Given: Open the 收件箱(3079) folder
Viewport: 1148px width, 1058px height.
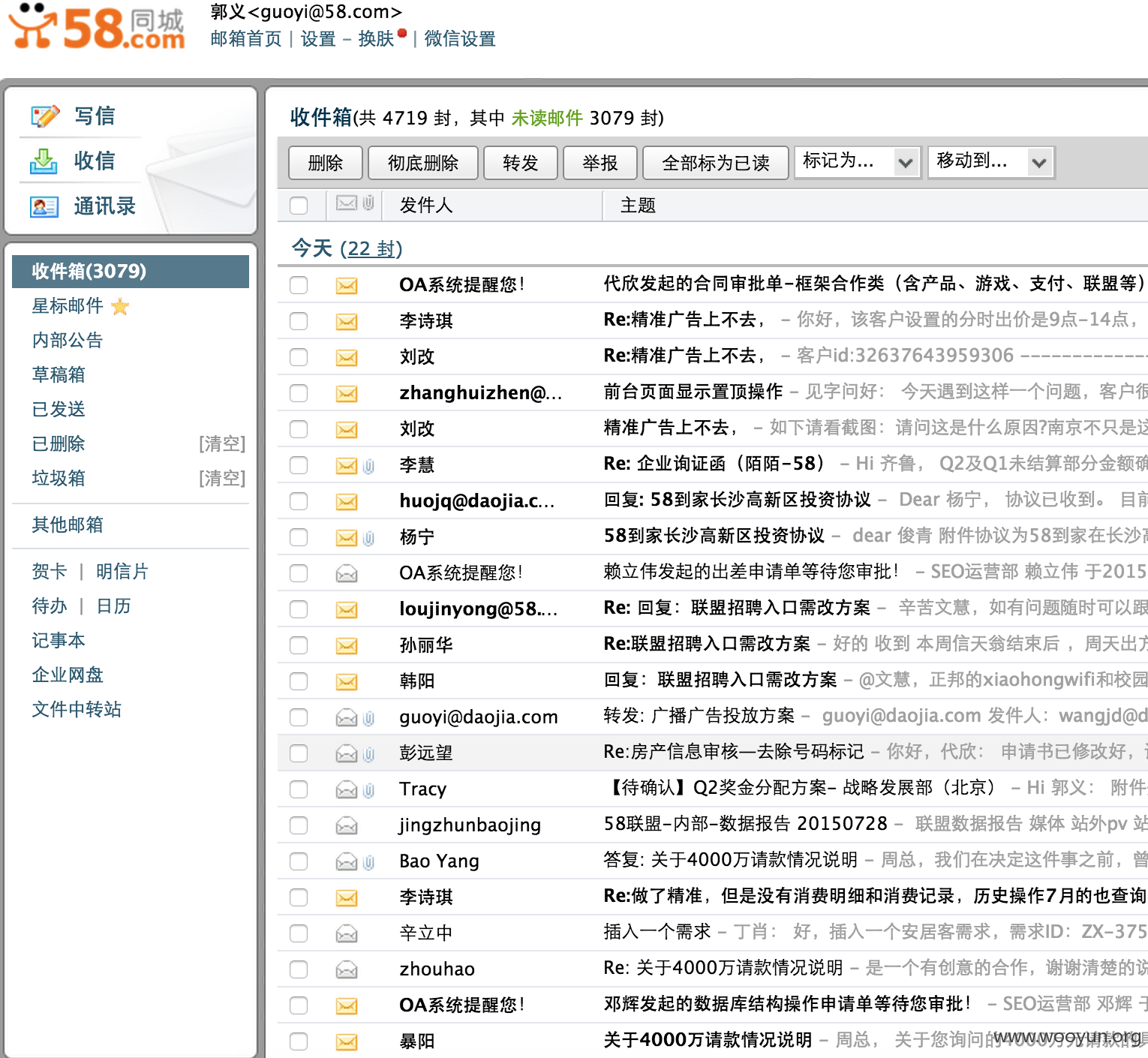Looking at the screenshot, I should [x=131, y=272].
